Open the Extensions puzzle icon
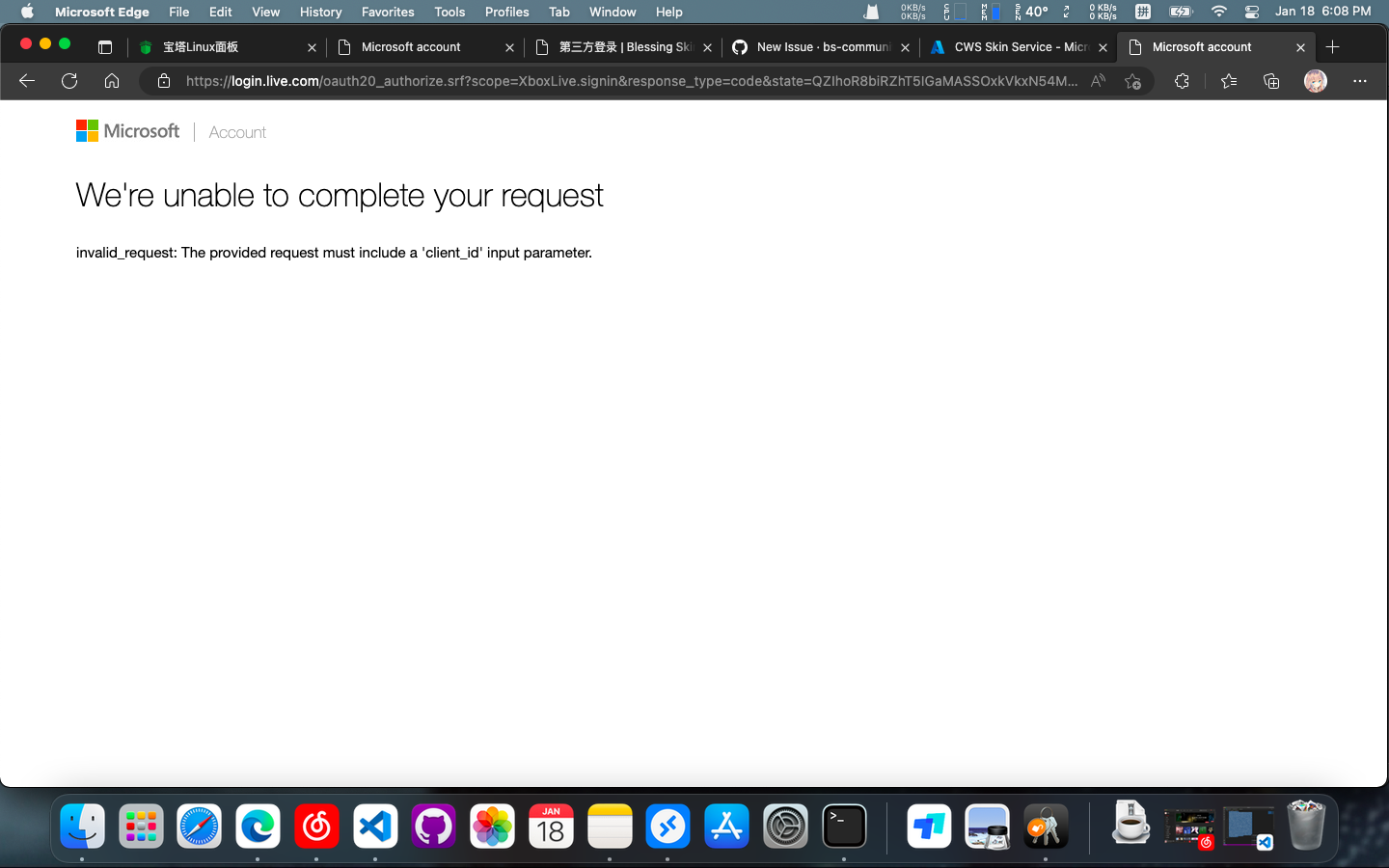 click(1182, 81)
